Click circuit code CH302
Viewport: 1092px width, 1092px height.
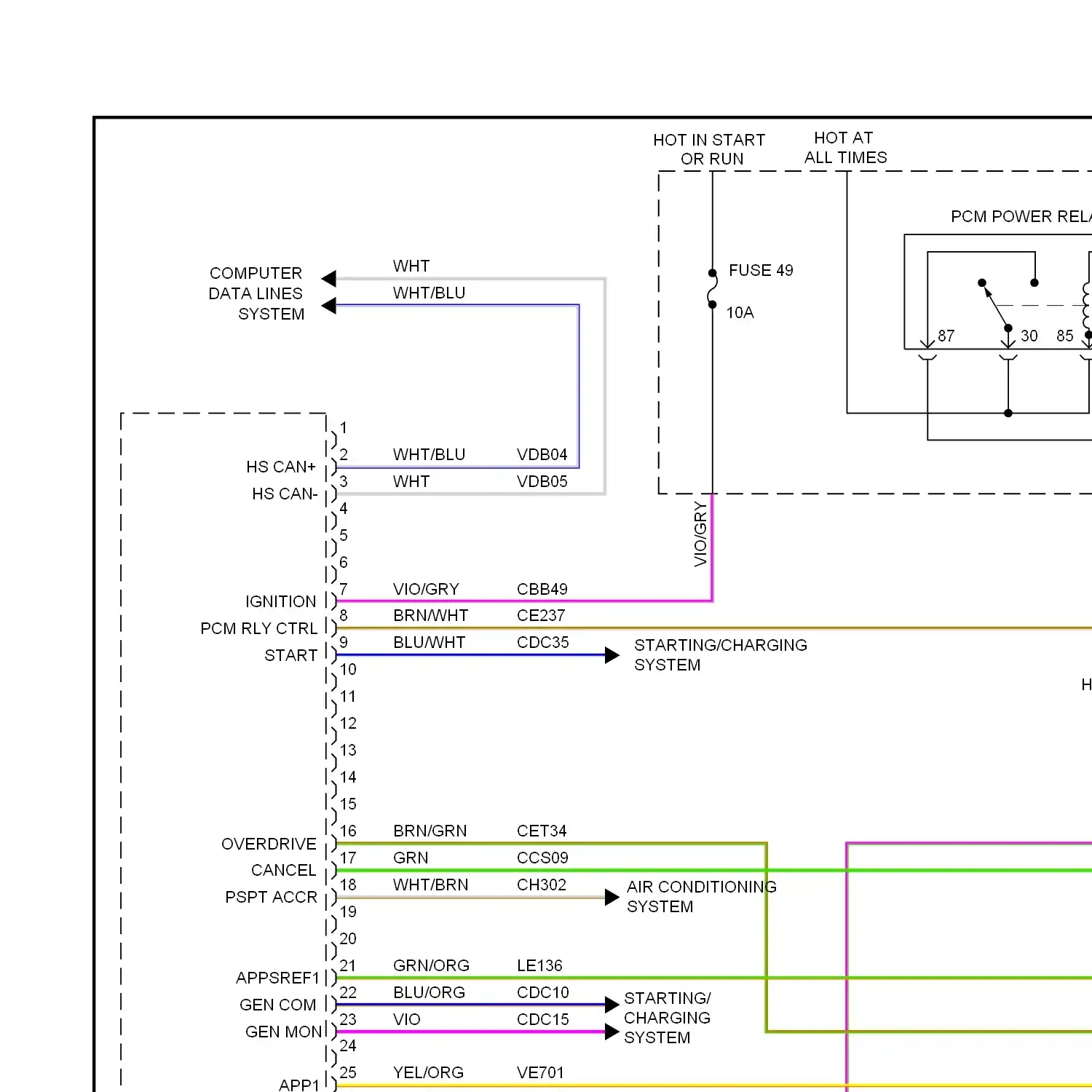[x=541, y=885]
